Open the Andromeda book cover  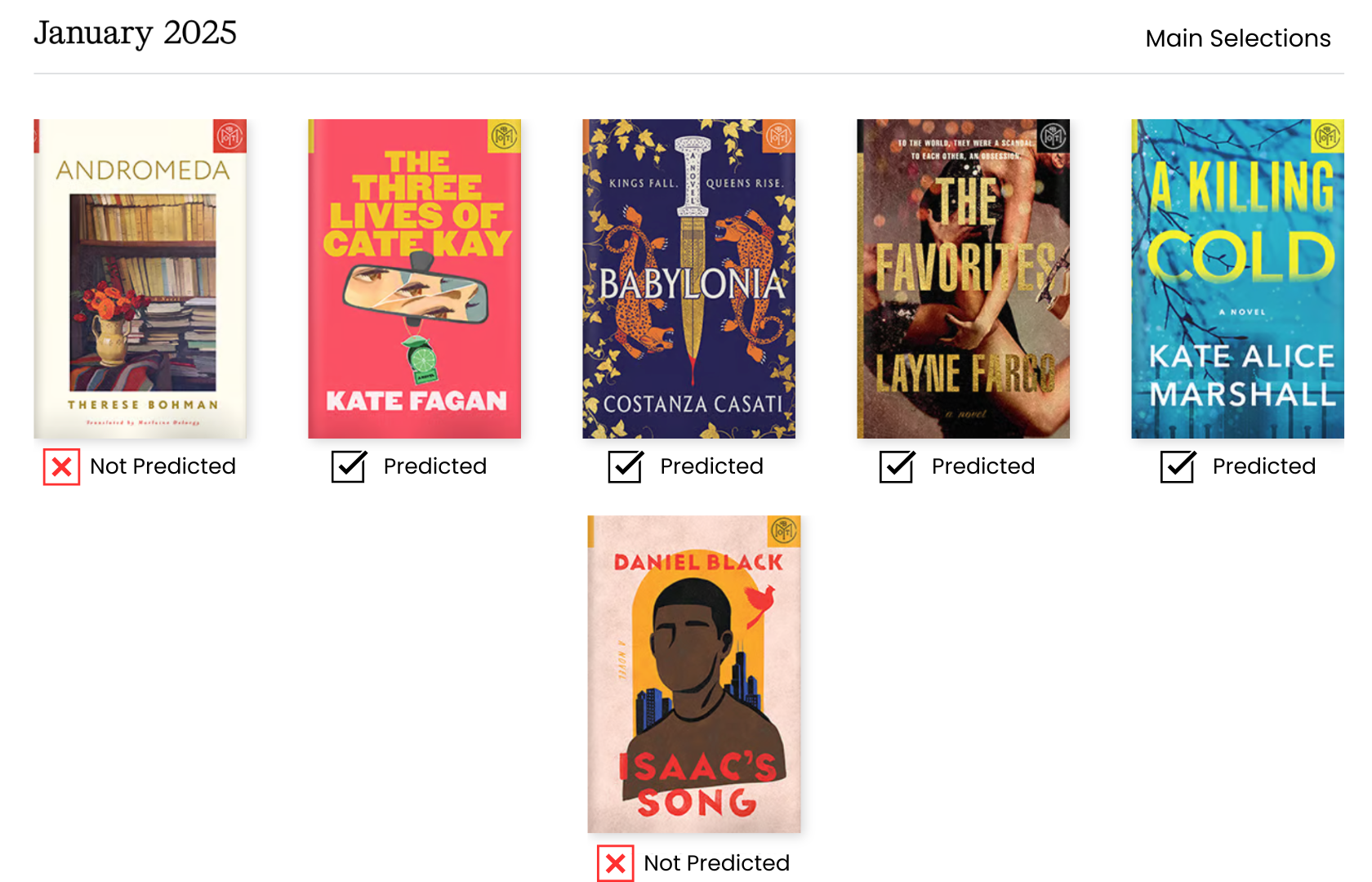[x=140, y=278]
